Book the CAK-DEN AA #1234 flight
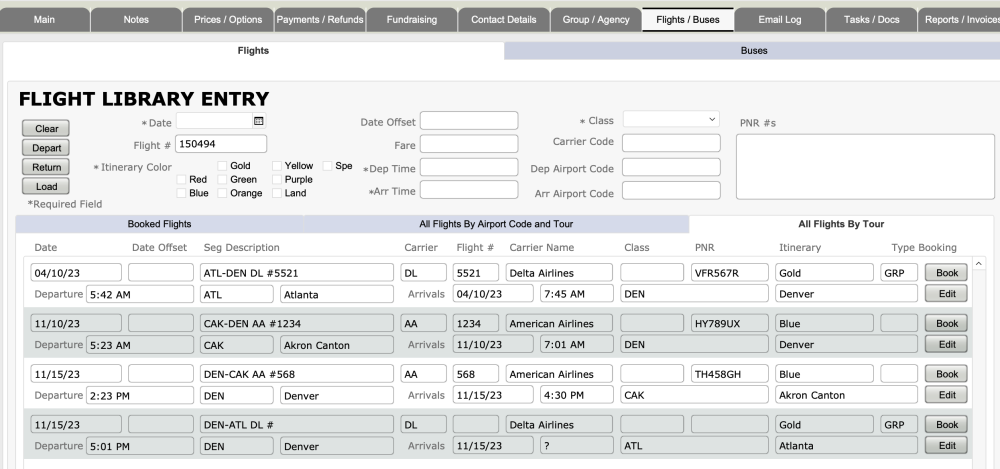 (946, 324)
